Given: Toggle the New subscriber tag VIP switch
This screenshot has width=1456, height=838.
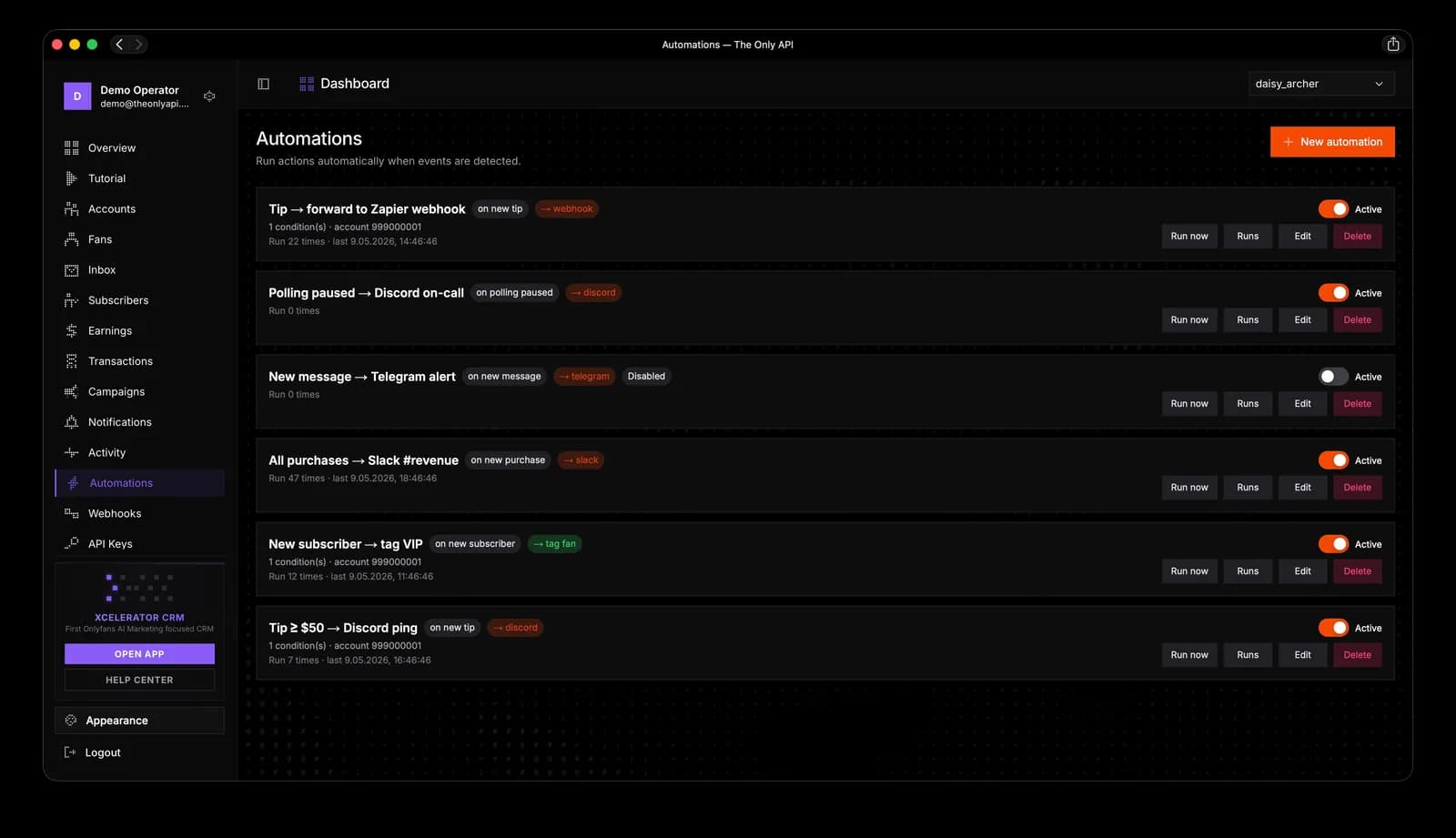Looking at the screenshot, I should (x=1333, y=544).
